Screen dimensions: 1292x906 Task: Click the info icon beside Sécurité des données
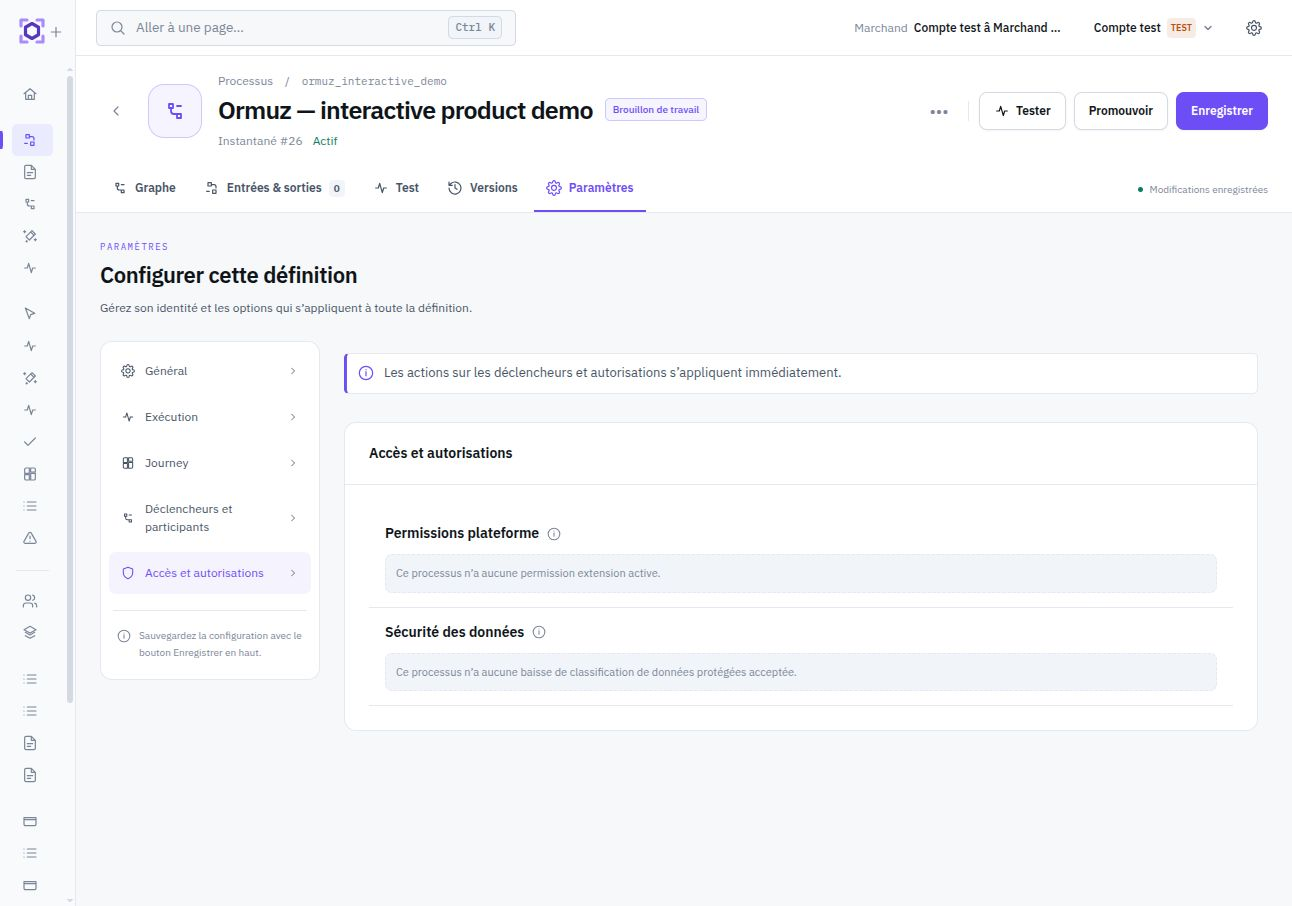[539, 632]
